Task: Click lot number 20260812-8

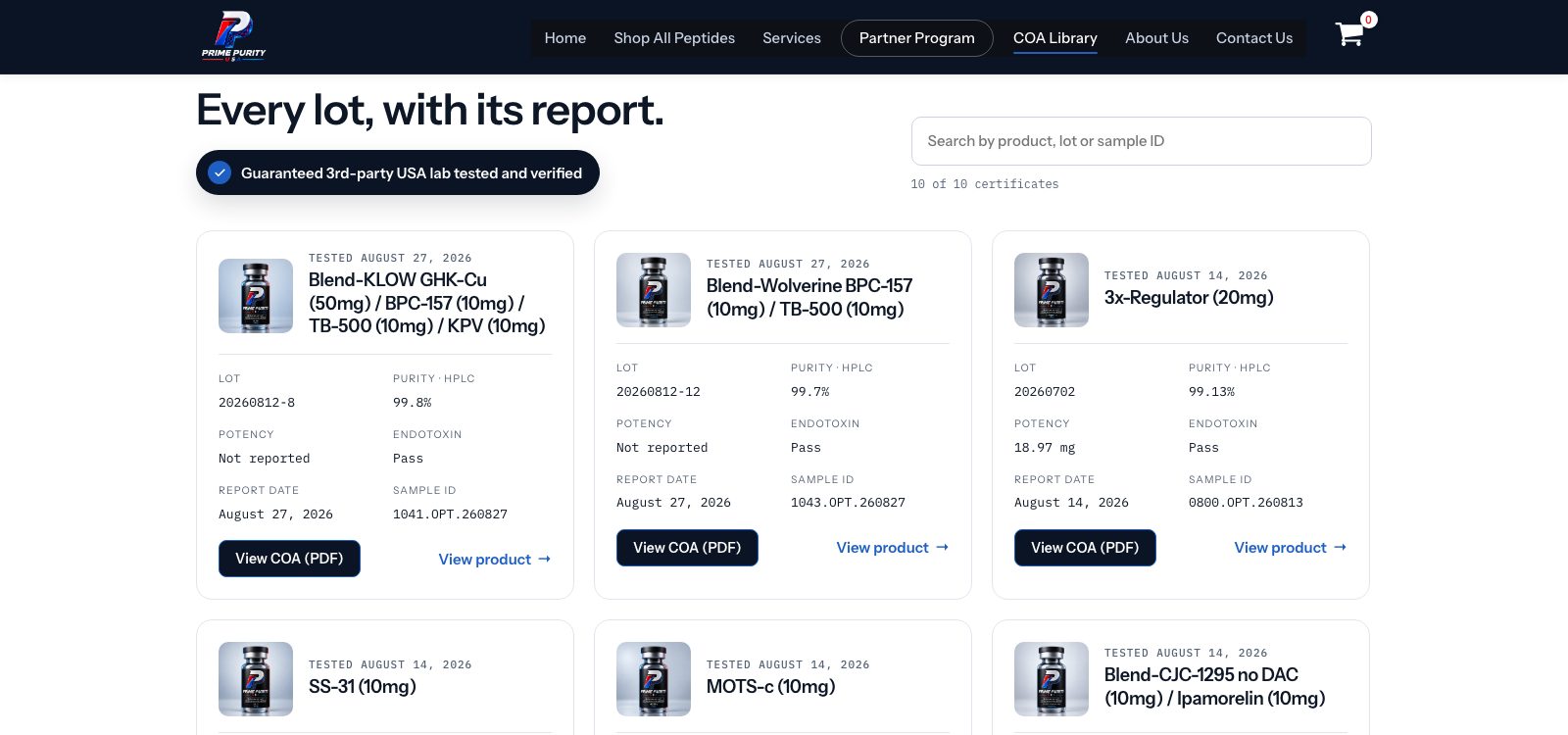Action: pyautogui.click(x=257, y=403)
